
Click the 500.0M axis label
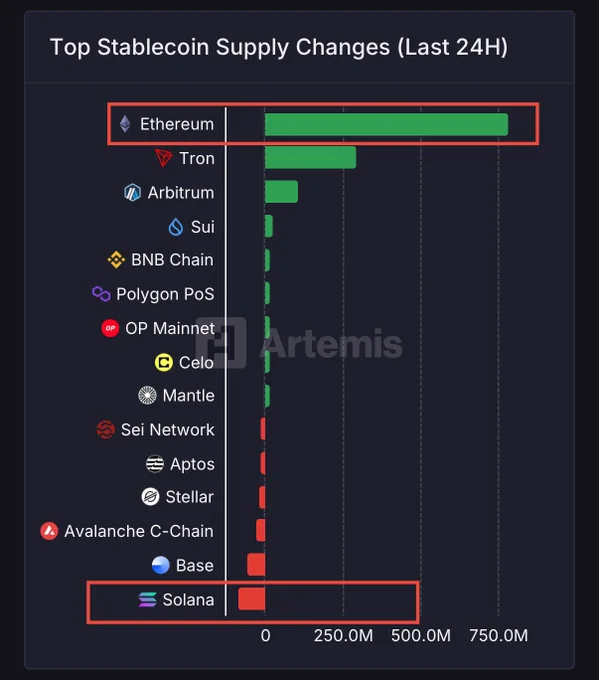click(421, 635)
